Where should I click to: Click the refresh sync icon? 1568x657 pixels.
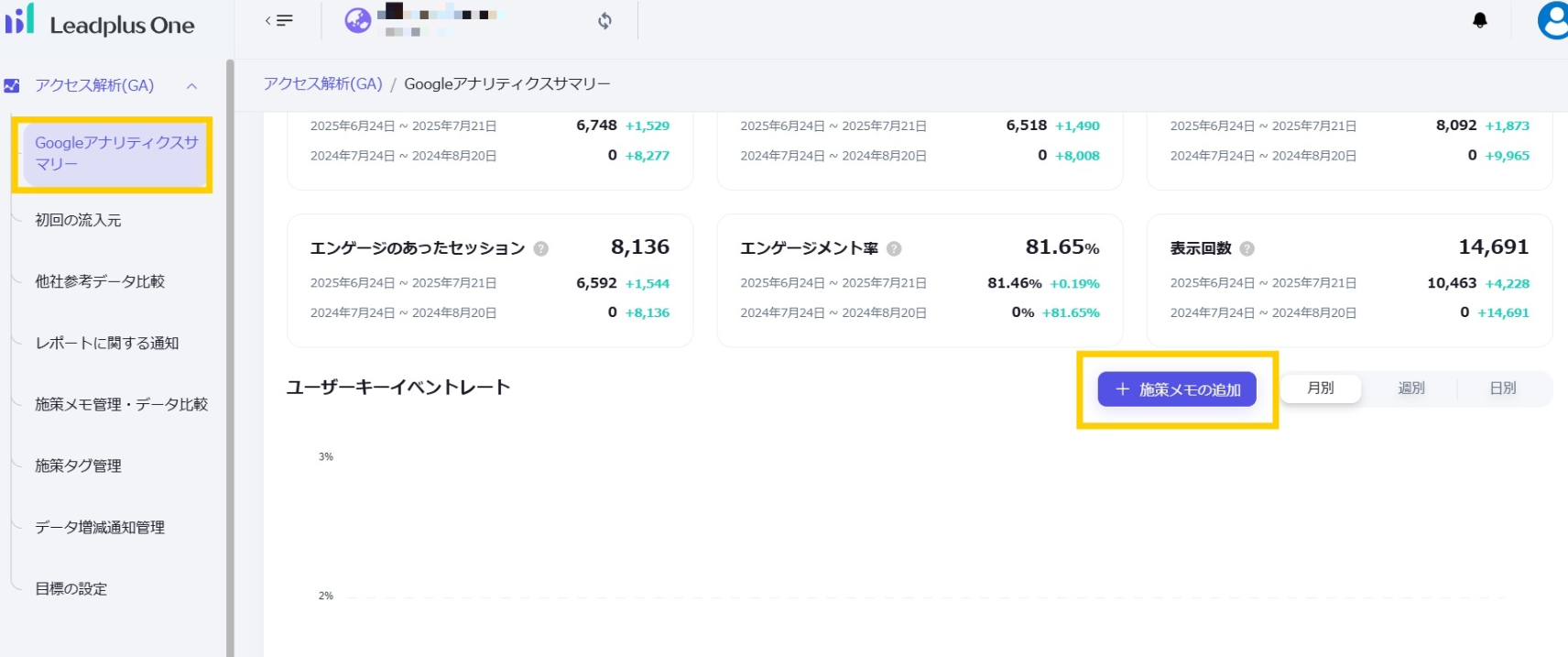pos(604,20)
